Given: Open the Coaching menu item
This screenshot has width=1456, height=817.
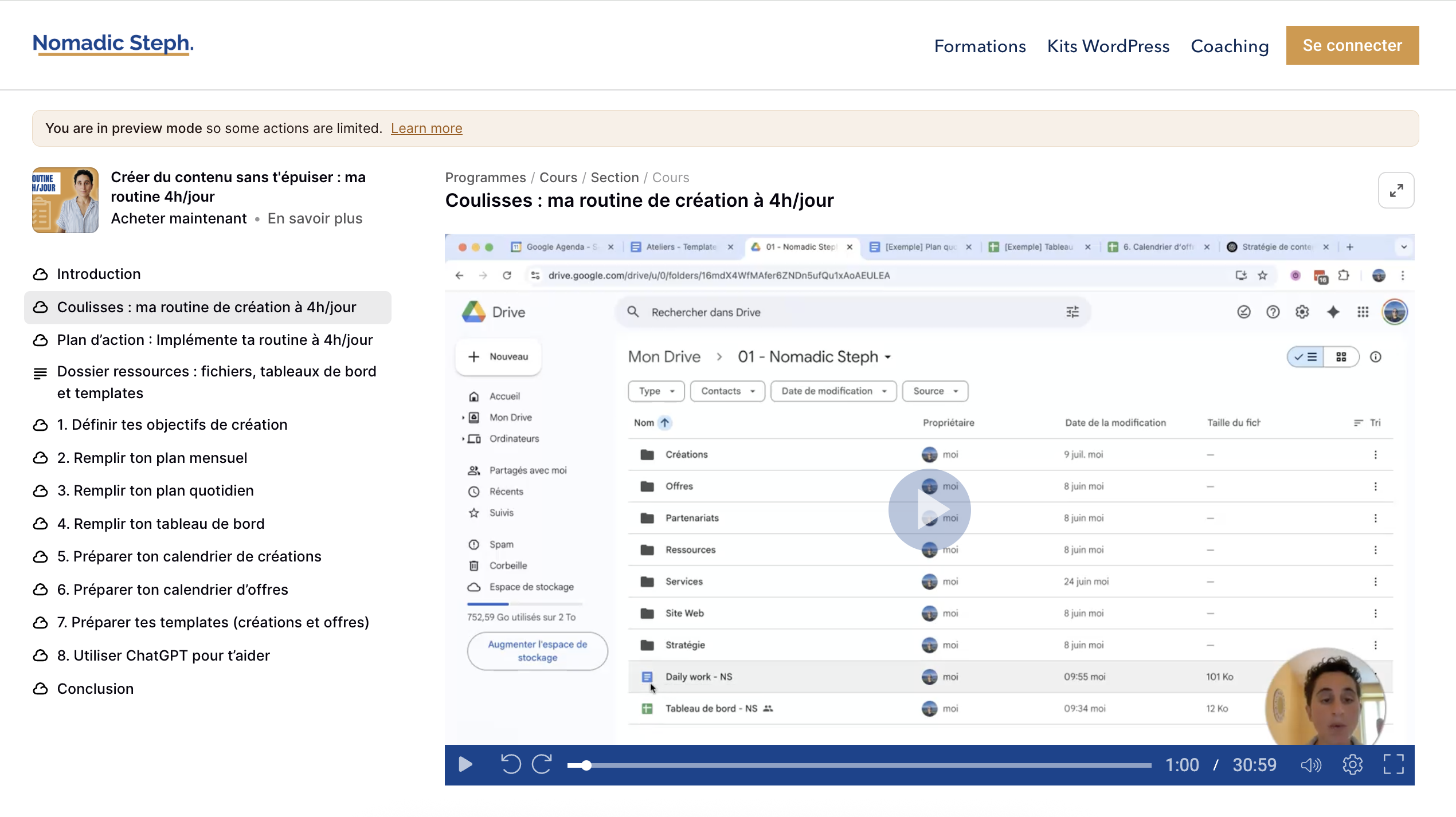Looking at the screenshot, I should coord(1230,46).
